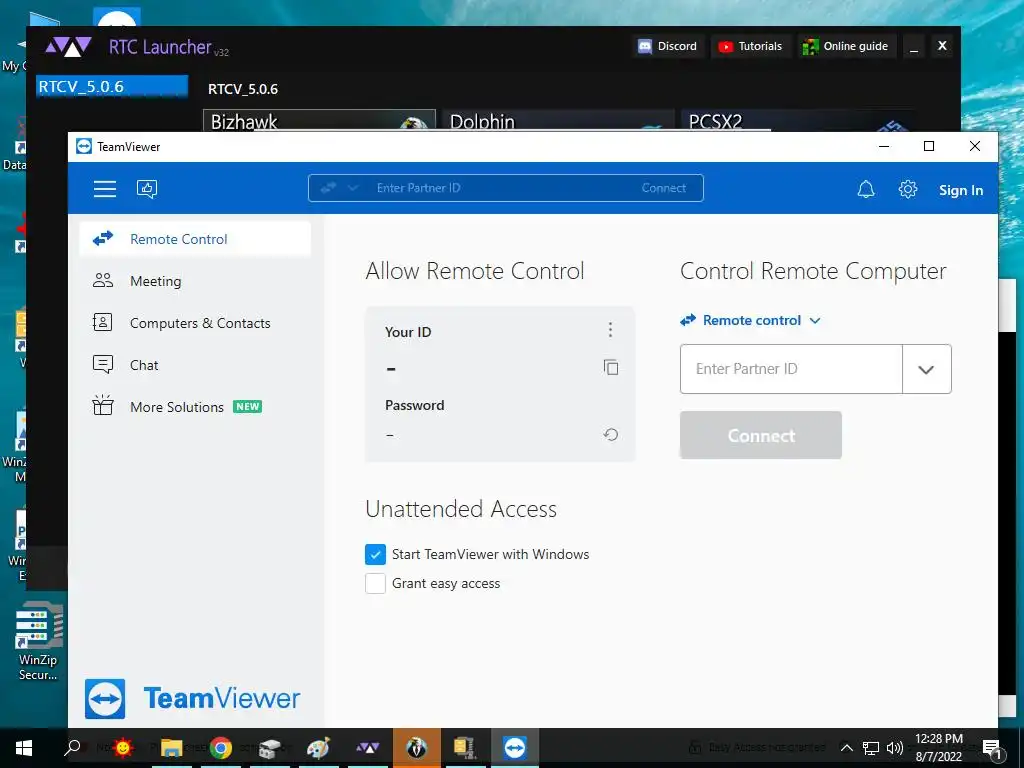
Task: Open More Solutions tab
Action: tap(195, 406)
